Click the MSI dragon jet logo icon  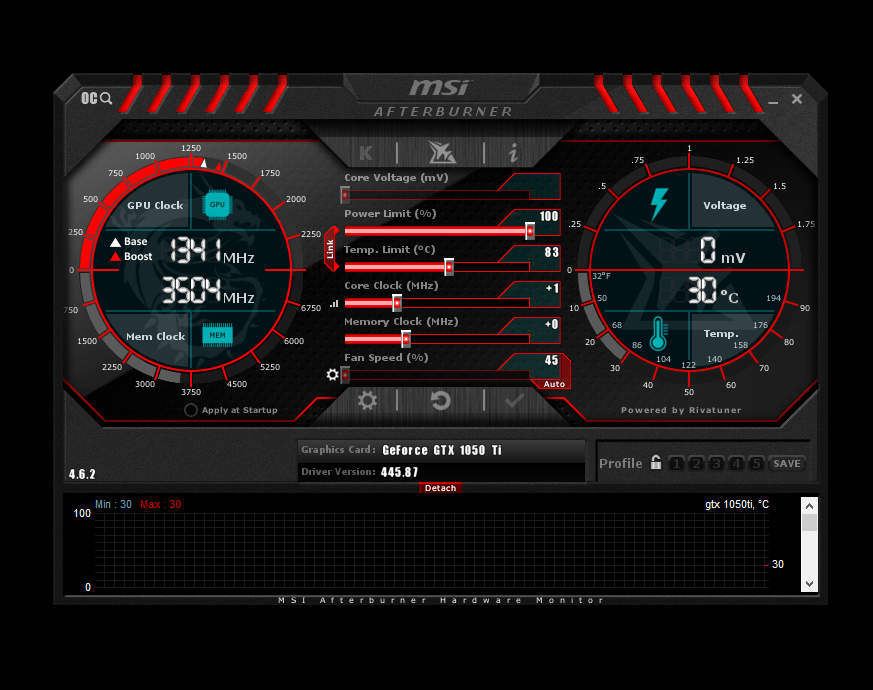(442, 152)
